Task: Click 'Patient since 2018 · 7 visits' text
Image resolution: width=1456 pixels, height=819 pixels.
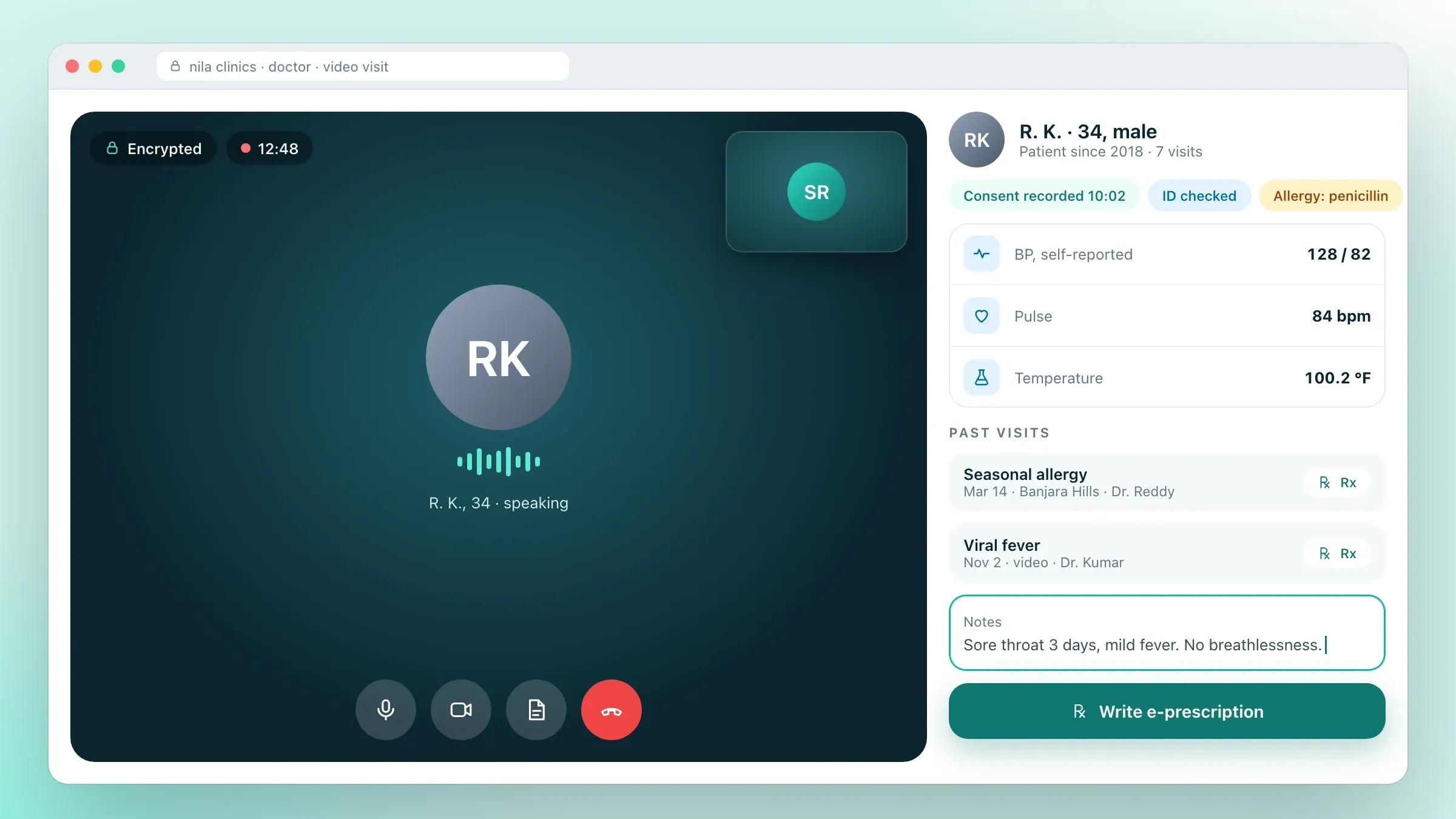Action: [1110, 152]
